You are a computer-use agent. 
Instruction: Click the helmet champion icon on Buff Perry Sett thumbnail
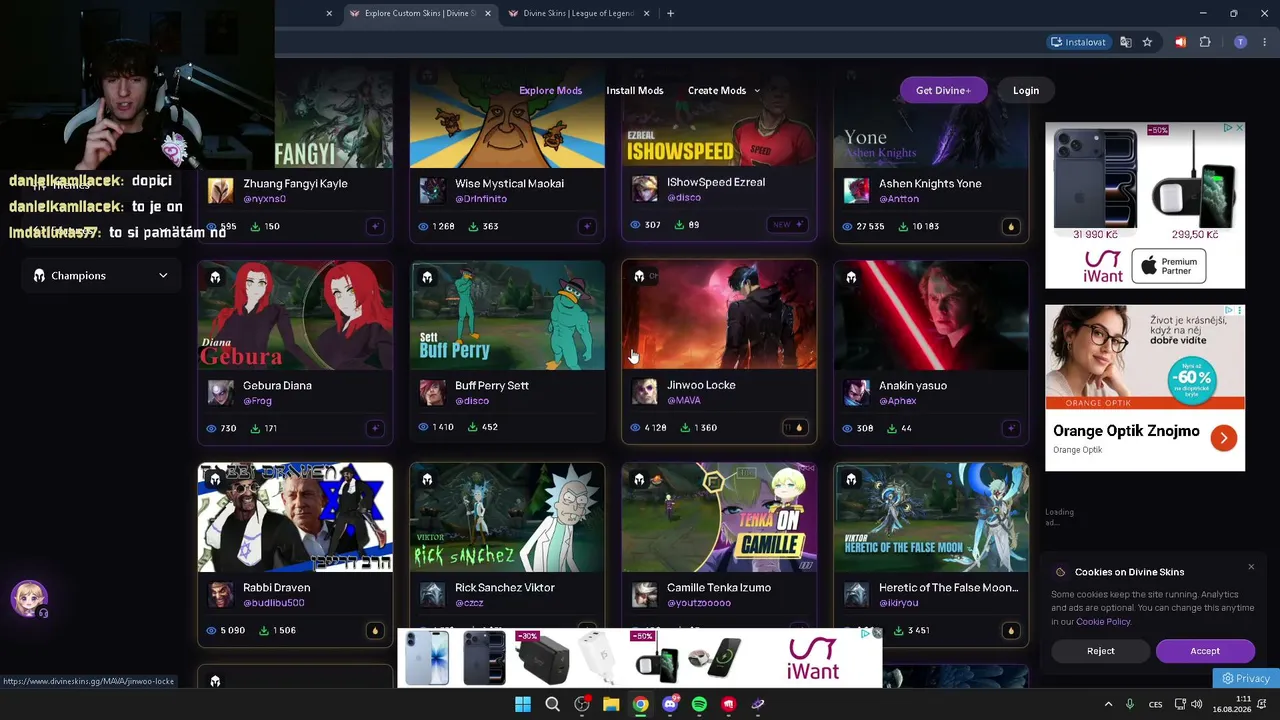coord(427,277)
